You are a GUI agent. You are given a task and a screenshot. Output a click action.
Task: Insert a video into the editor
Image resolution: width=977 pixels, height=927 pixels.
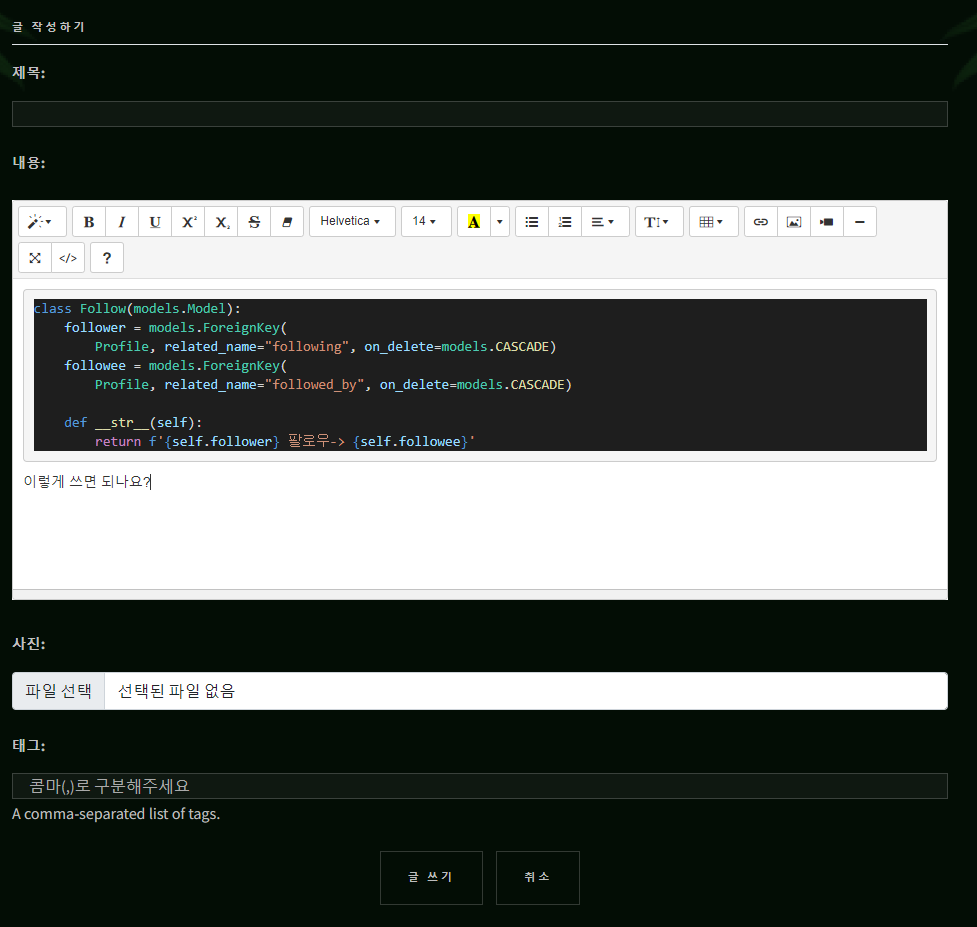[x=827, y=222]
